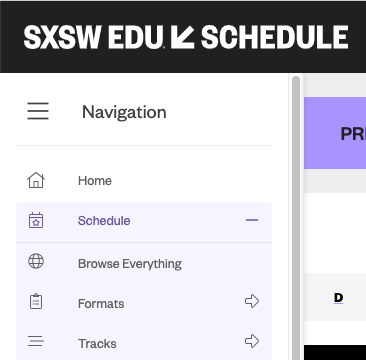Click the purple PR banner button
This screenshot has height=360, width=366.
click(x=335, y=133)
